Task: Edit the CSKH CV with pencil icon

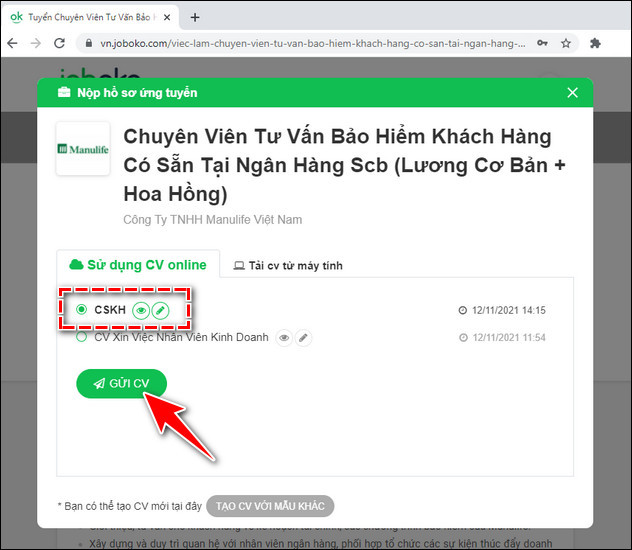Action: 160,311
